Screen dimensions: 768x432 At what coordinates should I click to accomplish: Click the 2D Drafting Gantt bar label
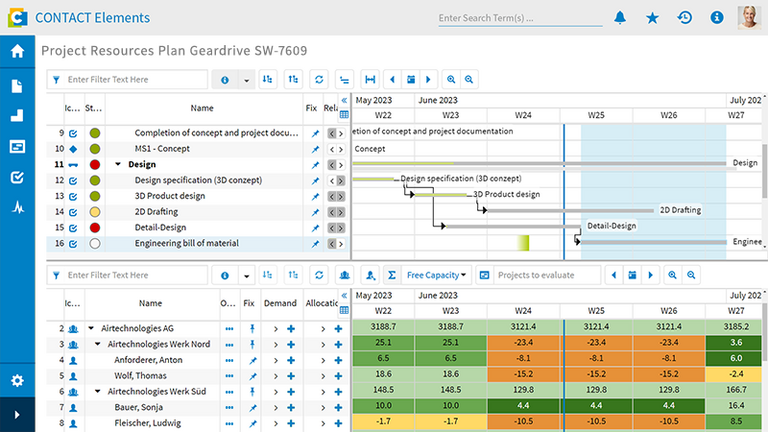680,210
